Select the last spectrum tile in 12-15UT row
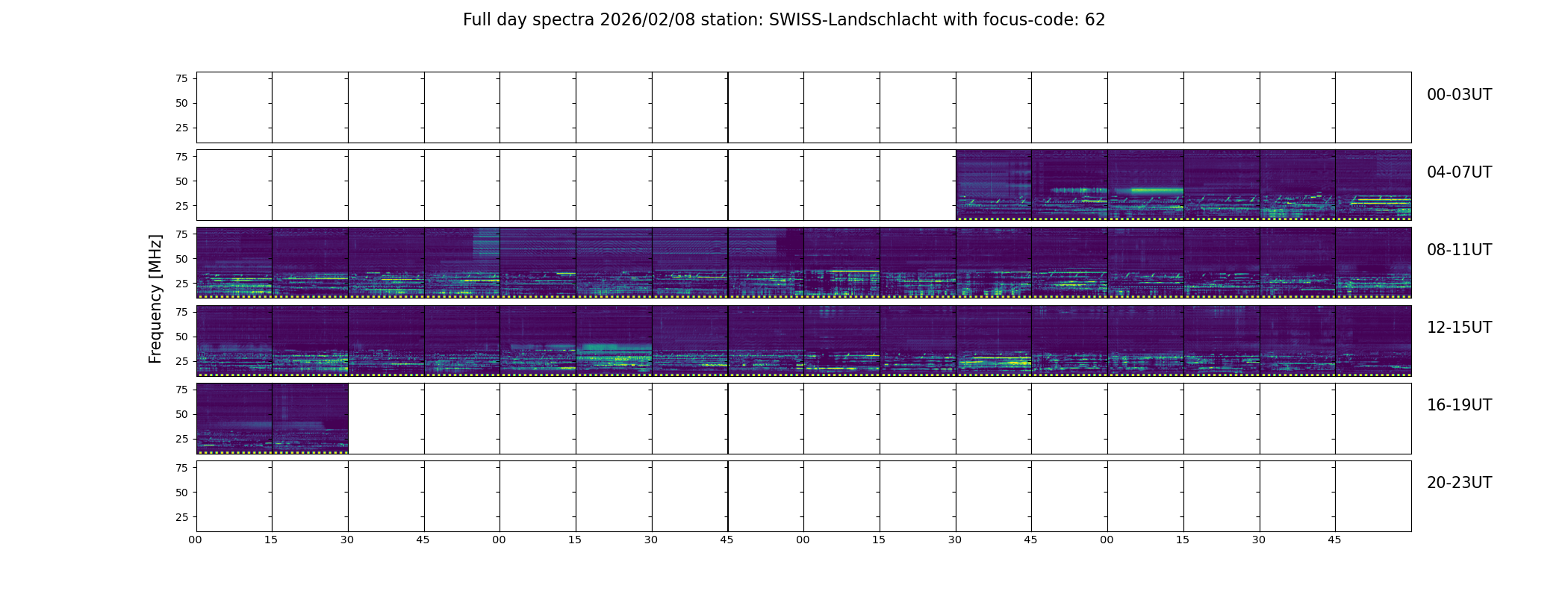 click(x=1373, y=340)
